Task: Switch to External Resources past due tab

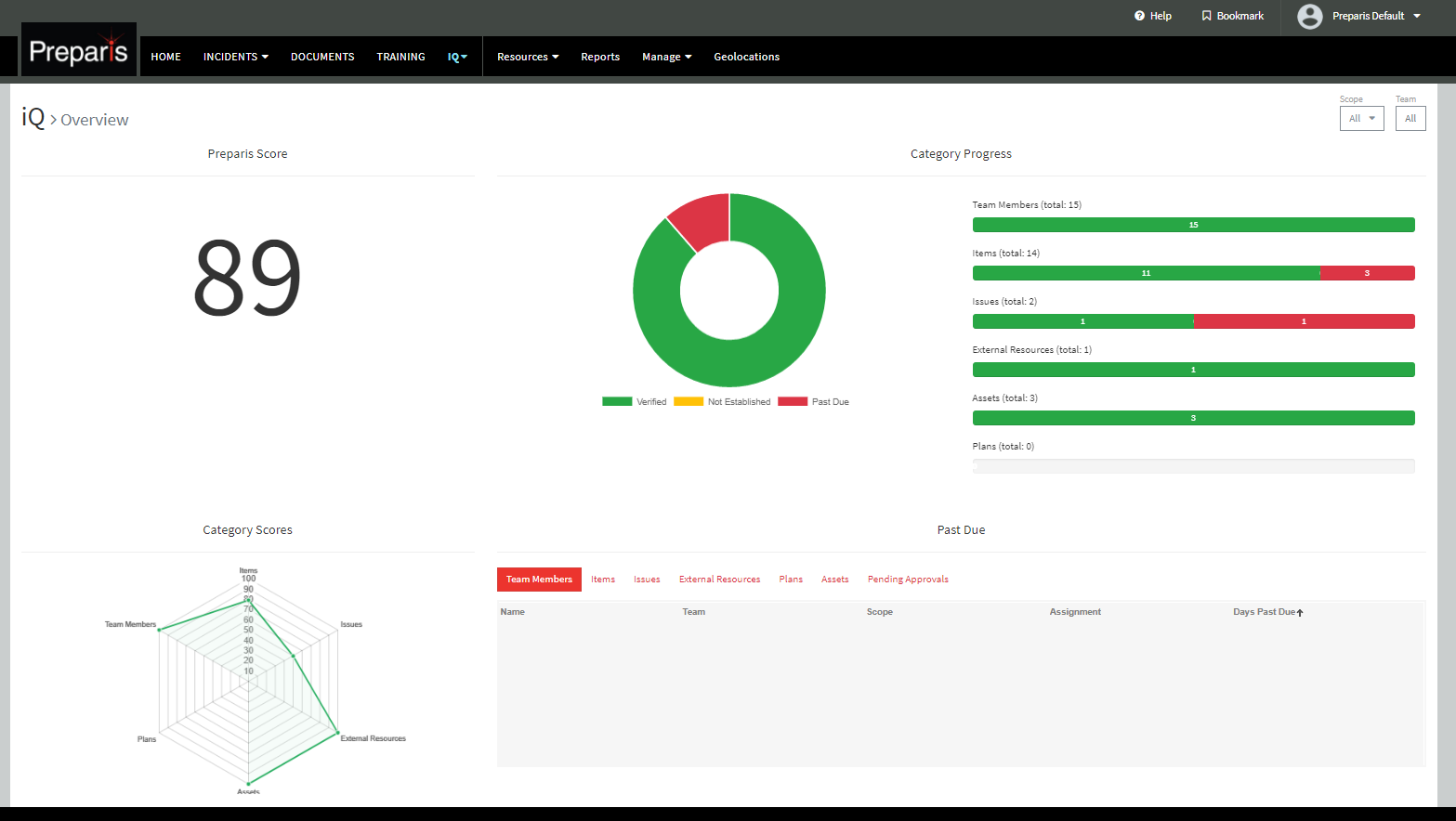Action: (719, 580)
